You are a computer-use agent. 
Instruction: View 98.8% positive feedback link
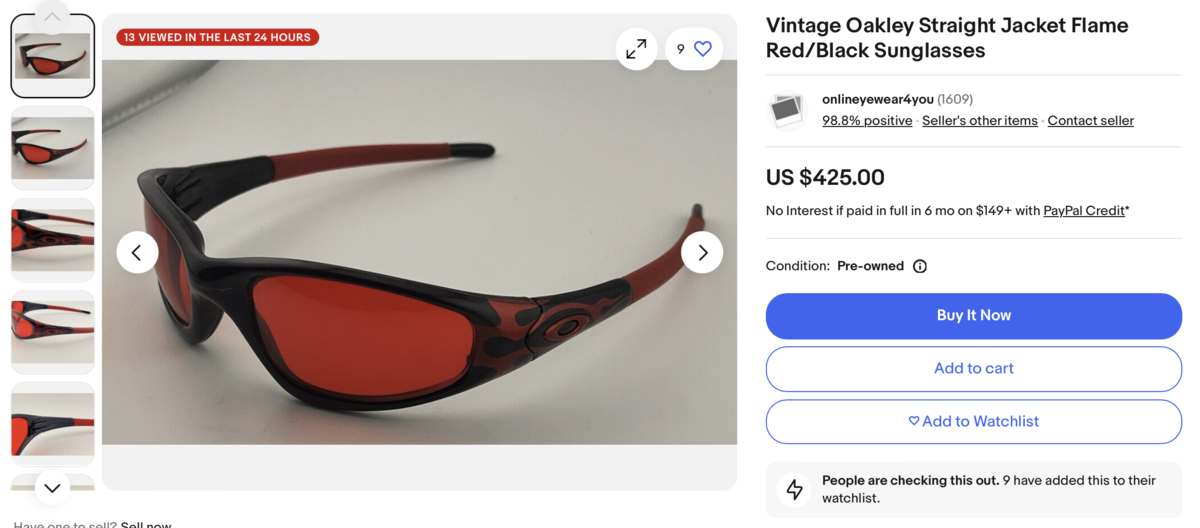tap(867, 121)
